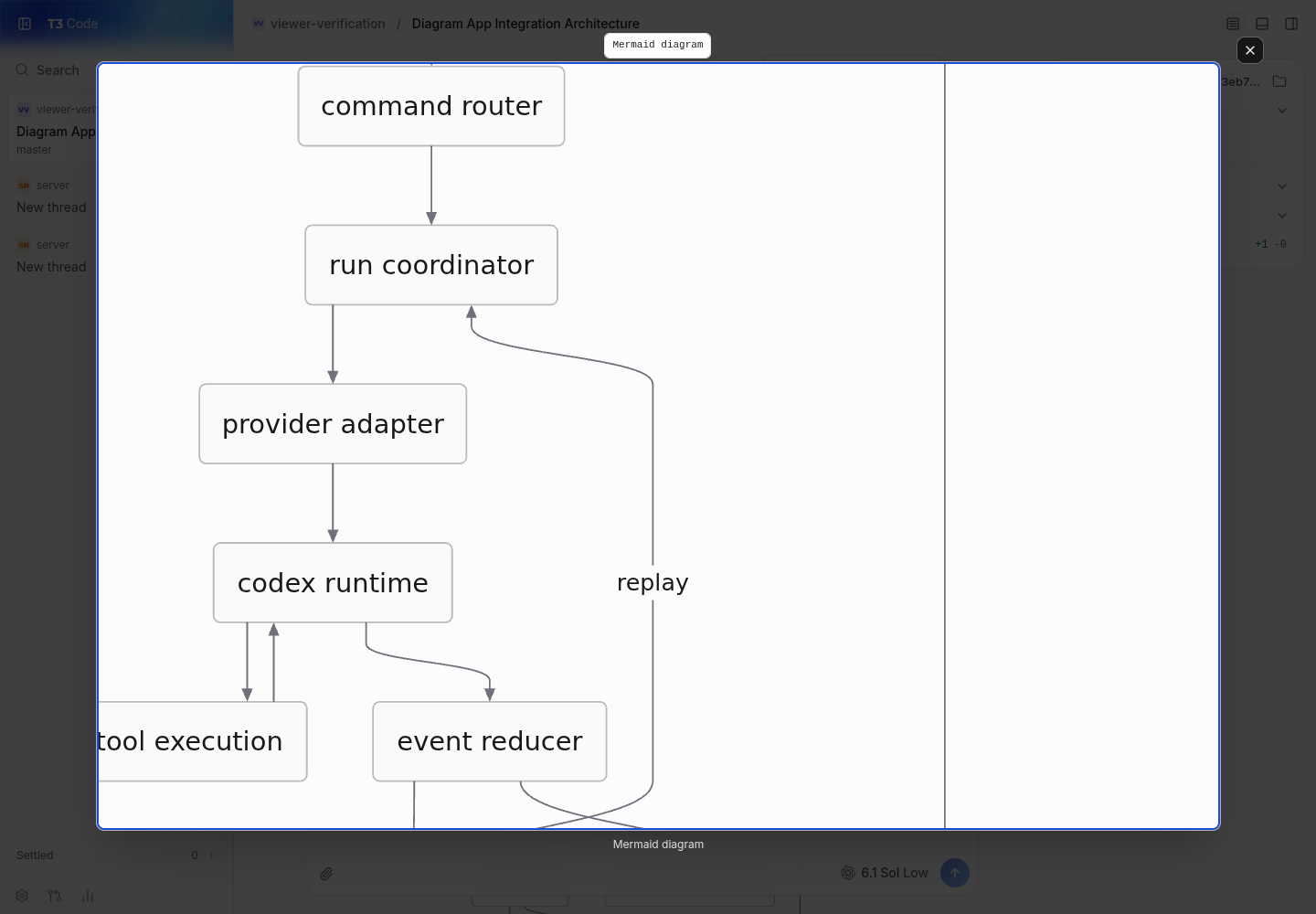Viewport: 1316px width, 914px height.
Task: Click the bottom panel toggle in the header
Action: [x=1262, y=24]
